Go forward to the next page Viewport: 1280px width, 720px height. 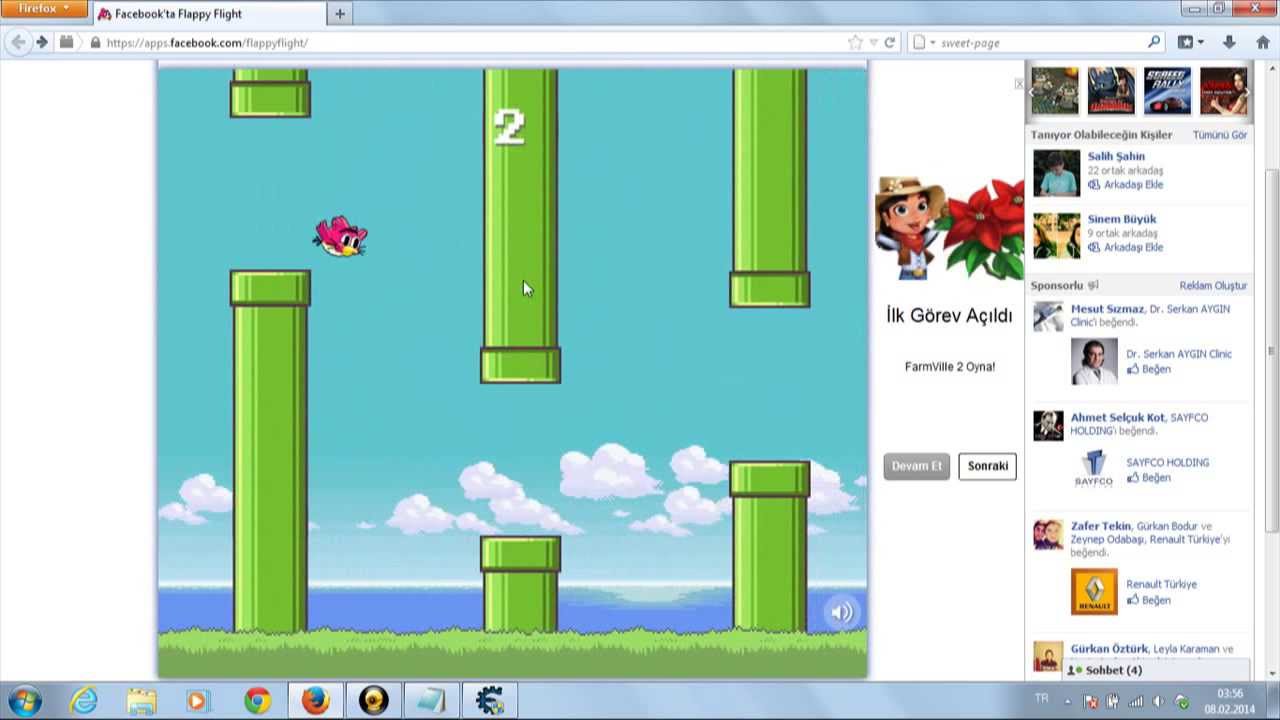(x=42, y=42)
